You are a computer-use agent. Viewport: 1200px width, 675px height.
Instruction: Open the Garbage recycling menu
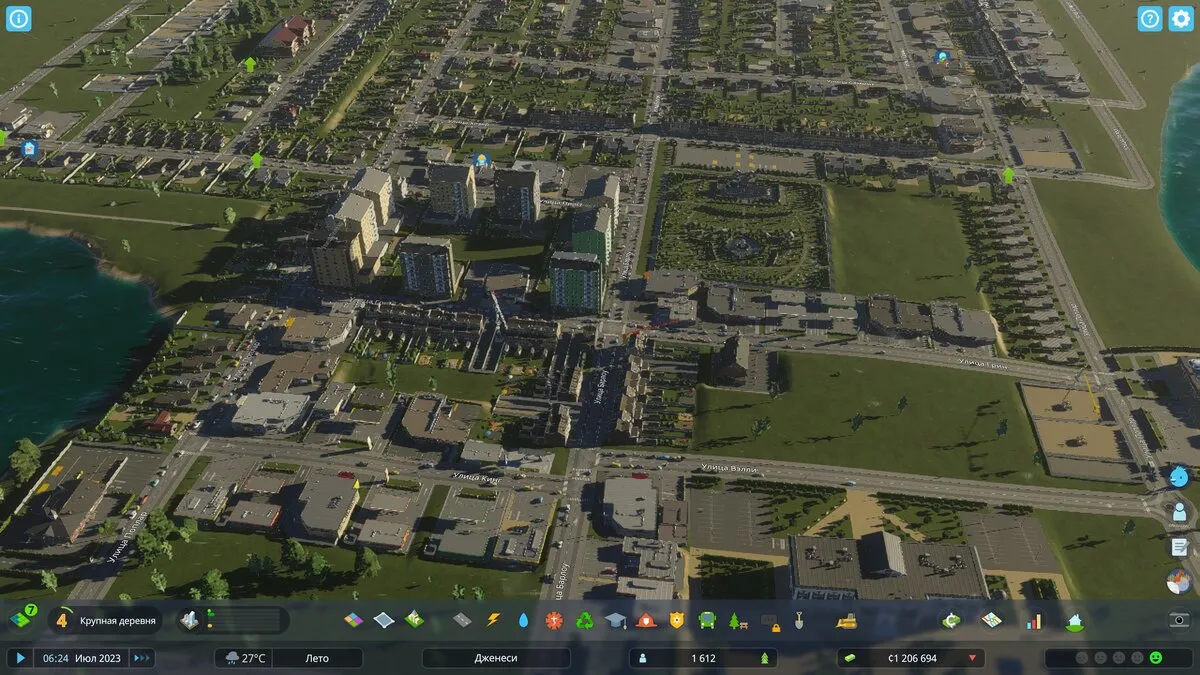point(584,620)
